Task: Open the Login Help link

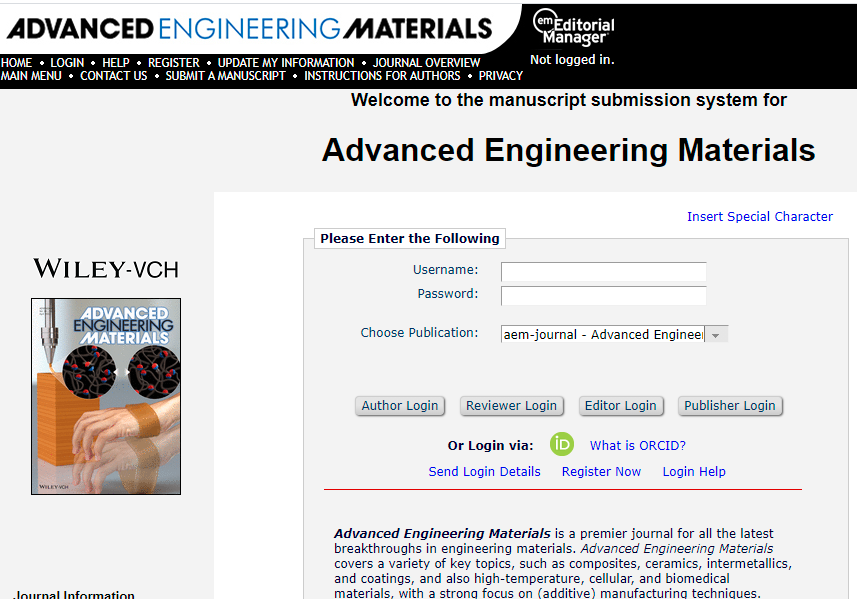Action: coord(694,472)
